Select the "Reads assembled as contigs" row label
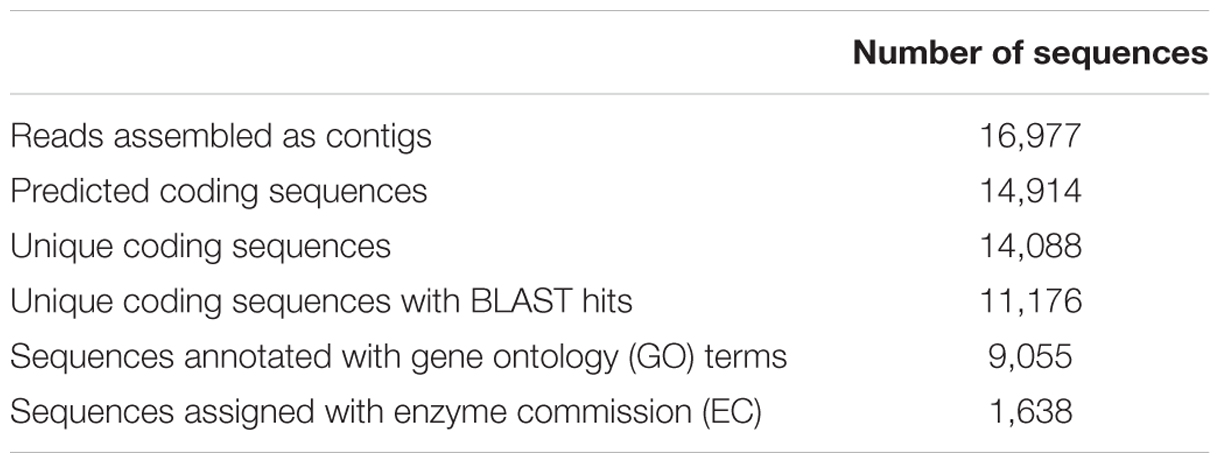Viewport: 1221px width, 464px height. (x=221, y=135)
